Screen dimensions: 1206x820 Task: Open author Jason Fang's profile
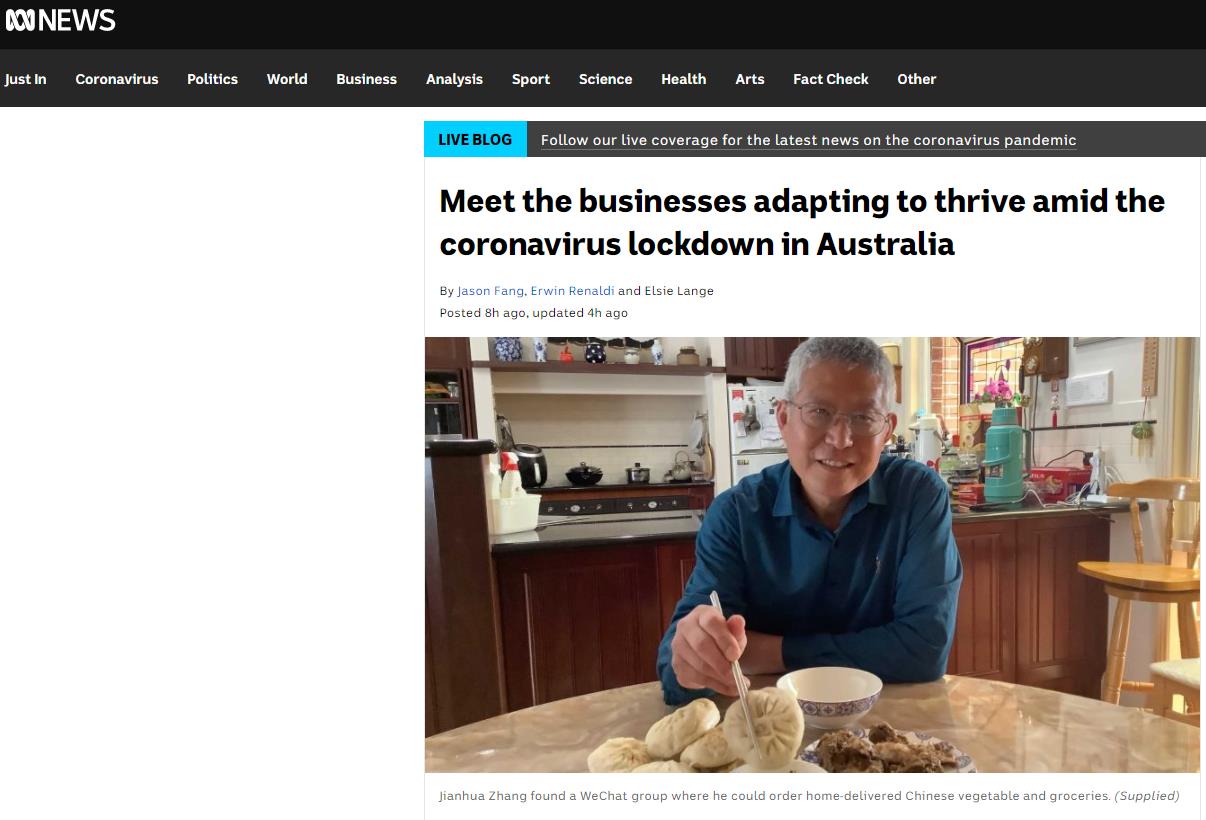coord(490,291)
